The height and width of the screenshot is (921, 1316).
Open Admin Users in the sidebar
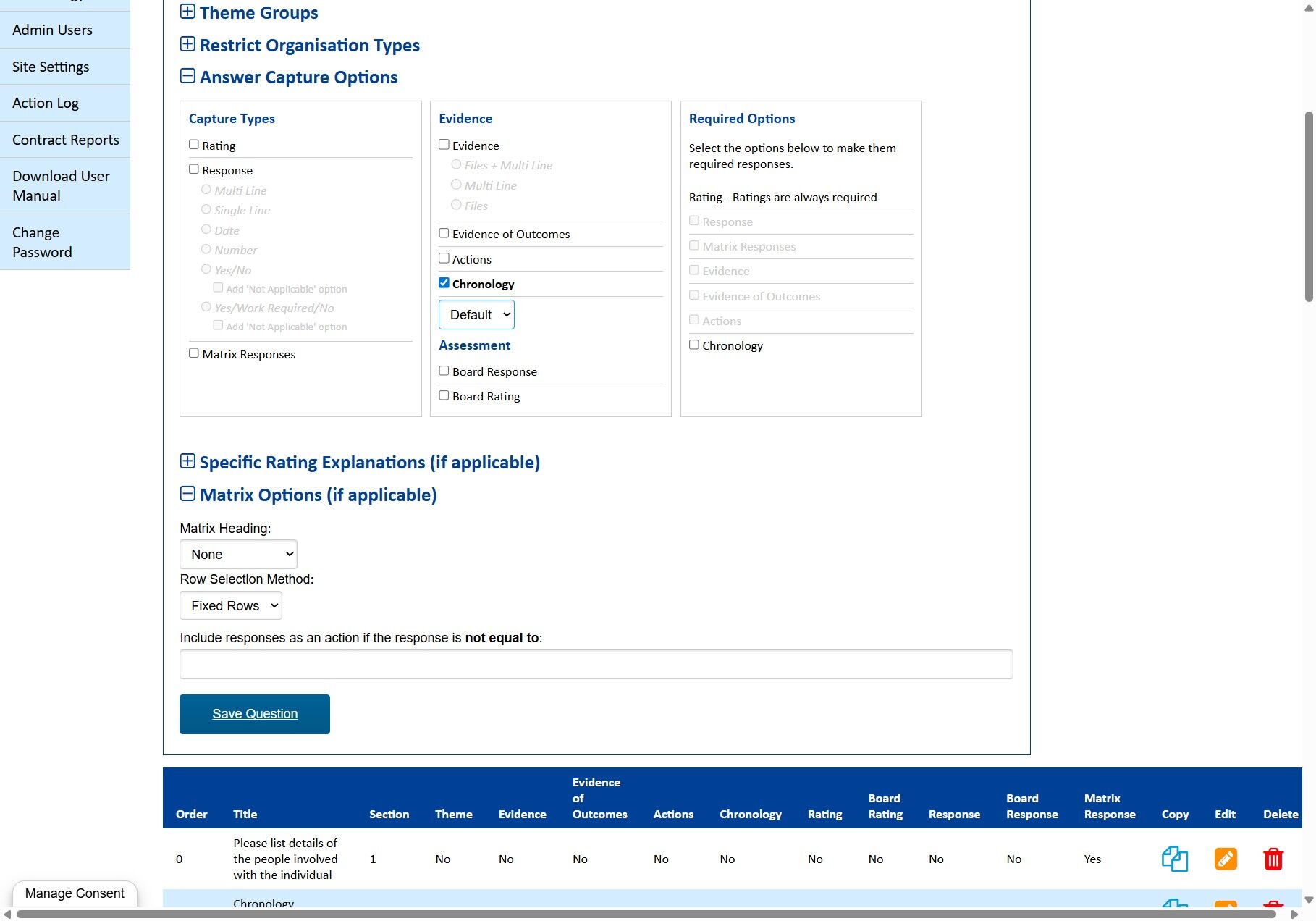(65, 30)
